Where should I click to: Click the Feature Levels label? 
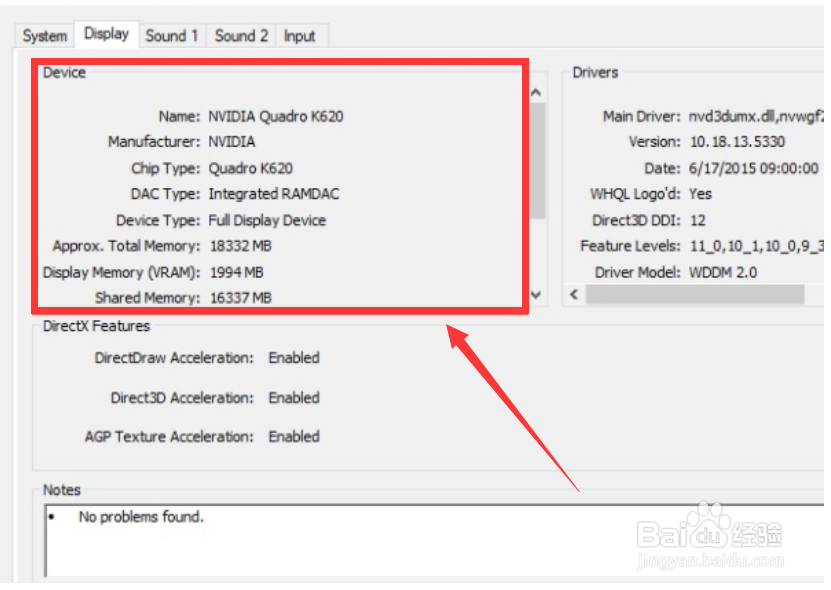pos(631,246)
